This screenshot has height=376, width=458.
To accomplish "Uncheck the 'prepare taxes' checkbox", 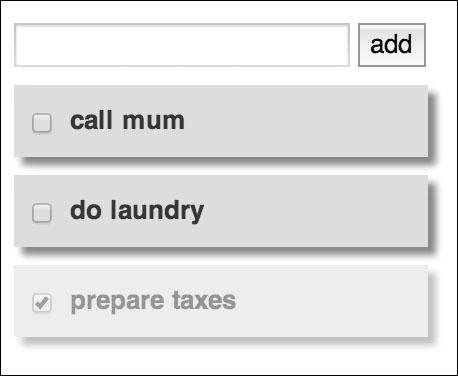I will (42, 303).
